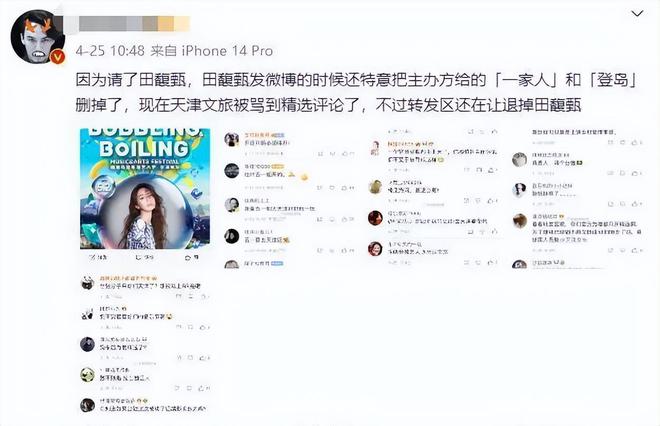The height and width of the screenshot is (426, 660).
Task: Click the woman's portrait in festival poster
Action: [x=144, y=213]
